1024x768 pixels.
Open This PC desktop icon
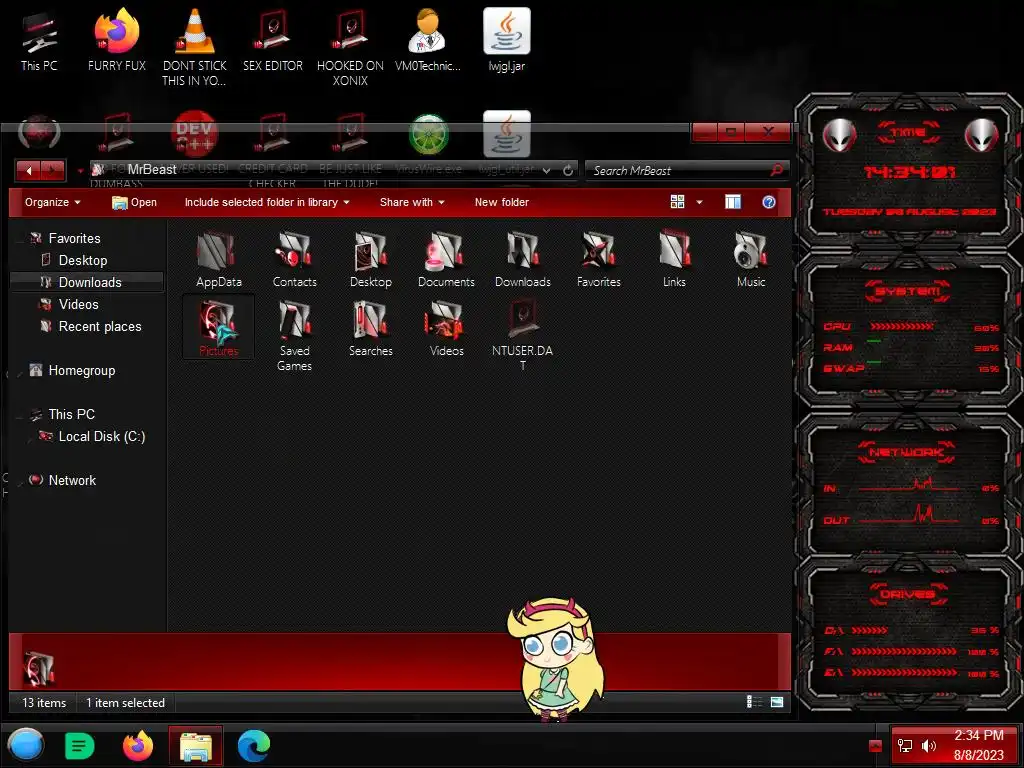pos(39,42)
